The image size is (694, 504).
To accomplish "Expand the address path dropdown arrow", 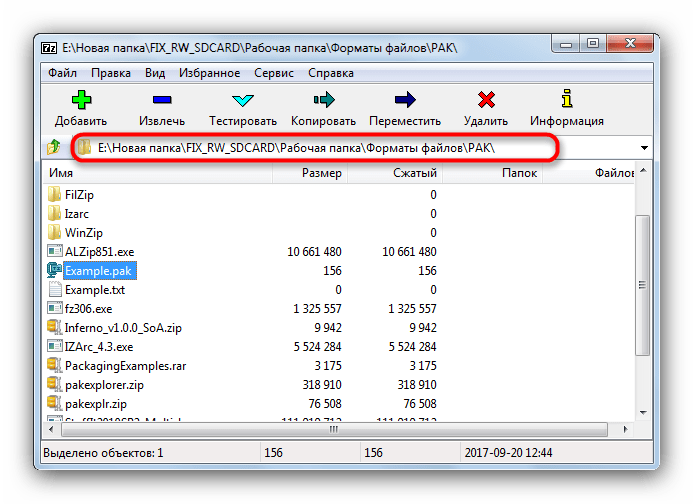I will 644,148.
